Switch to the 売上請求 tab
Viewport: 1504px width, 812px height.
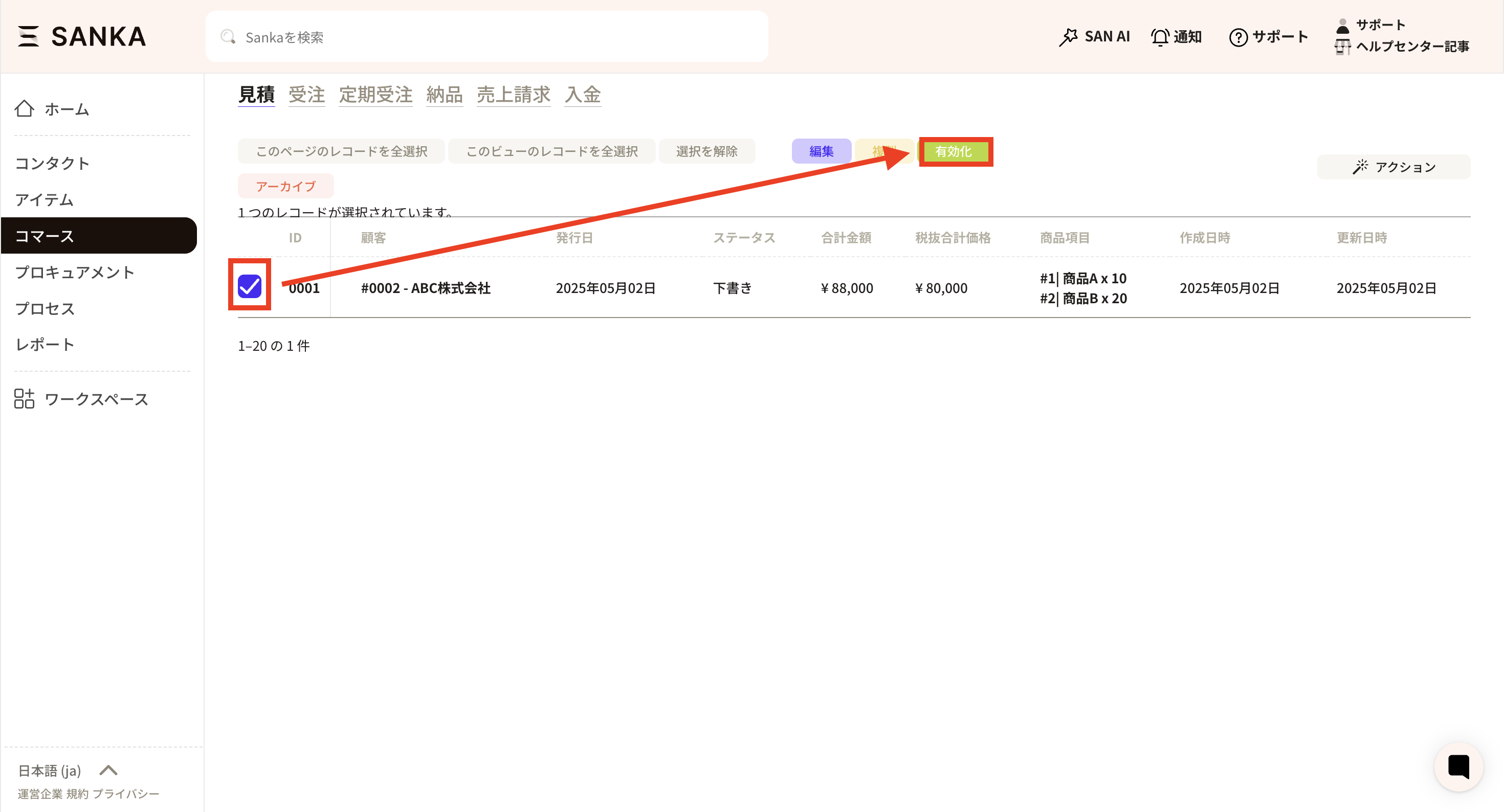[513, 95]
